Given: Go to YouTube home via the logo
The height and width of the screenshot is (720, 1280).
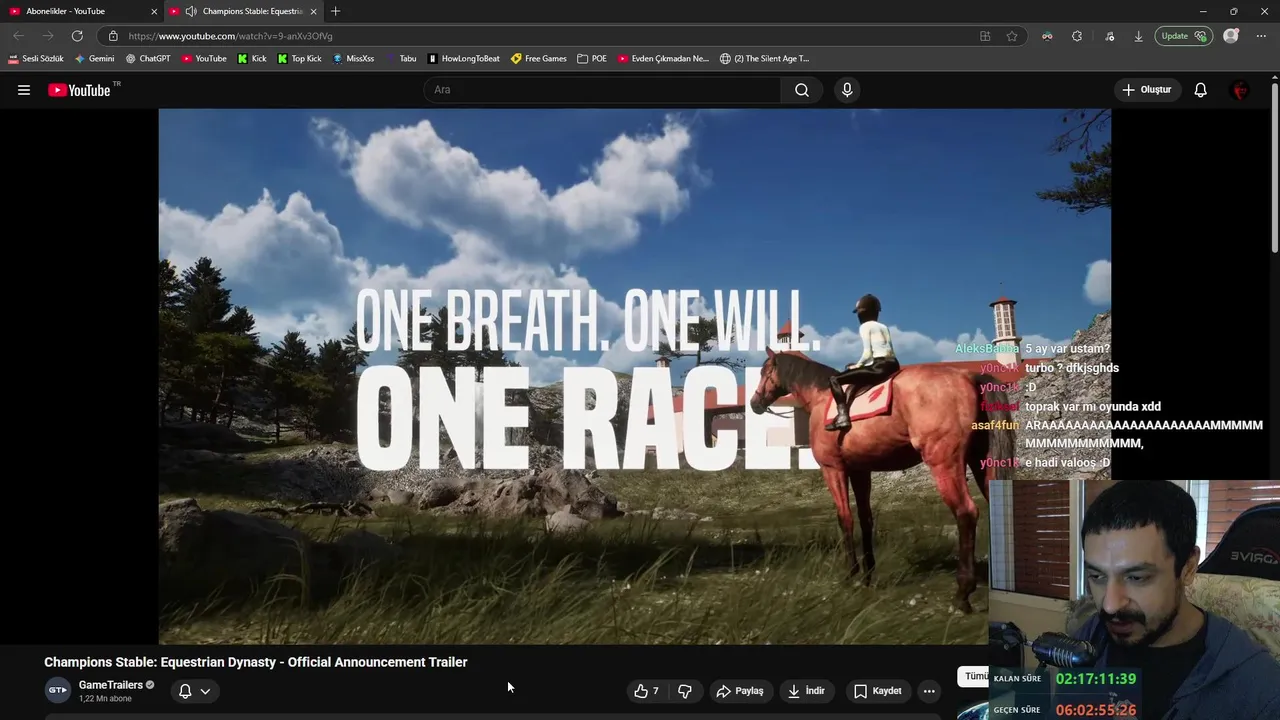Looking at the screenshot, I should pyautogui.click(x=79, y=90).
